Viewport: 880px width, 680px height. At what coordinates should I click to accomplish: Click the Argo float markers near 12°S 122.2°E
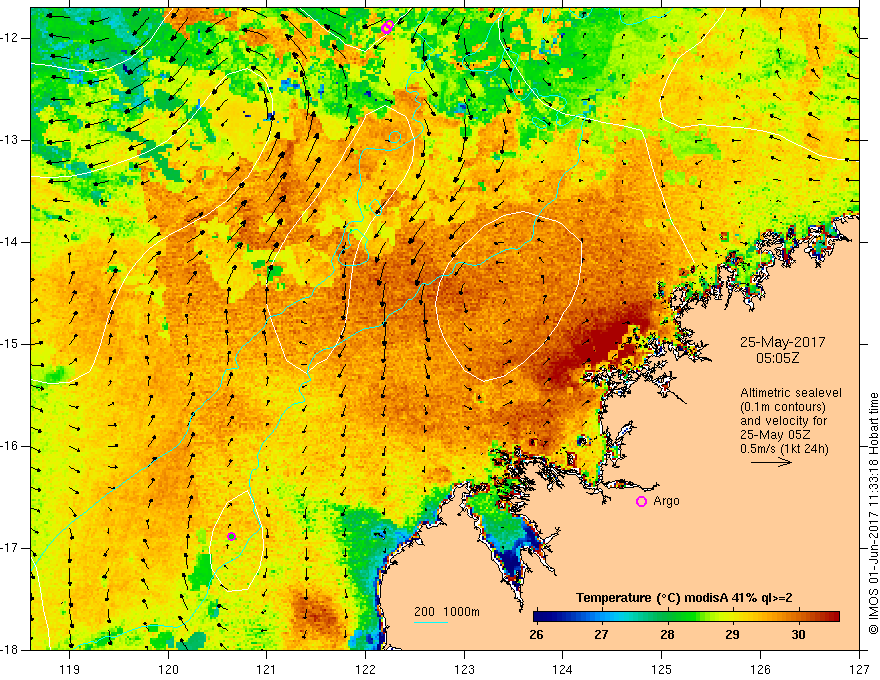387,26
